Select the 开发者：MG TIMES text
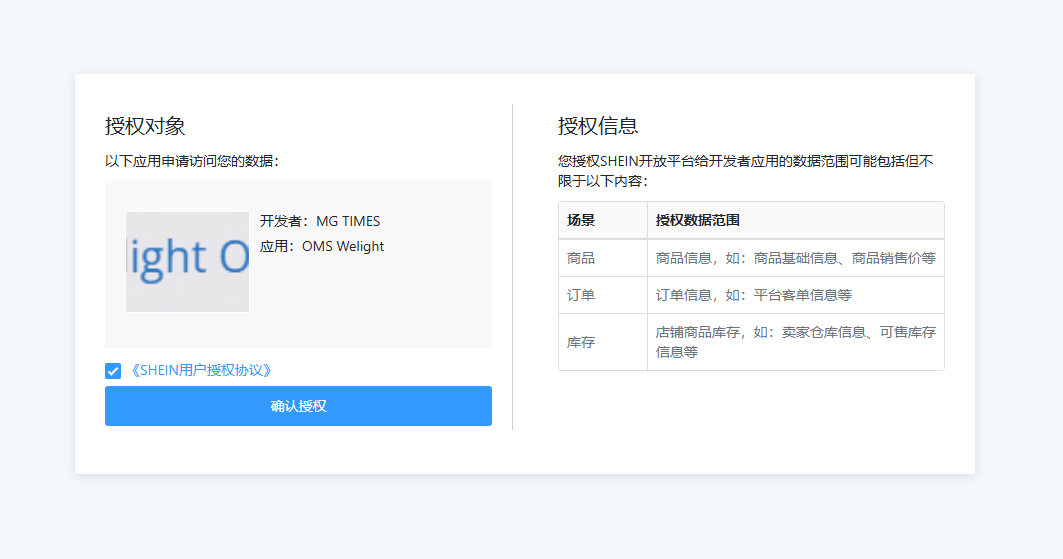1063x559 pixels. (x=320, y=221)
